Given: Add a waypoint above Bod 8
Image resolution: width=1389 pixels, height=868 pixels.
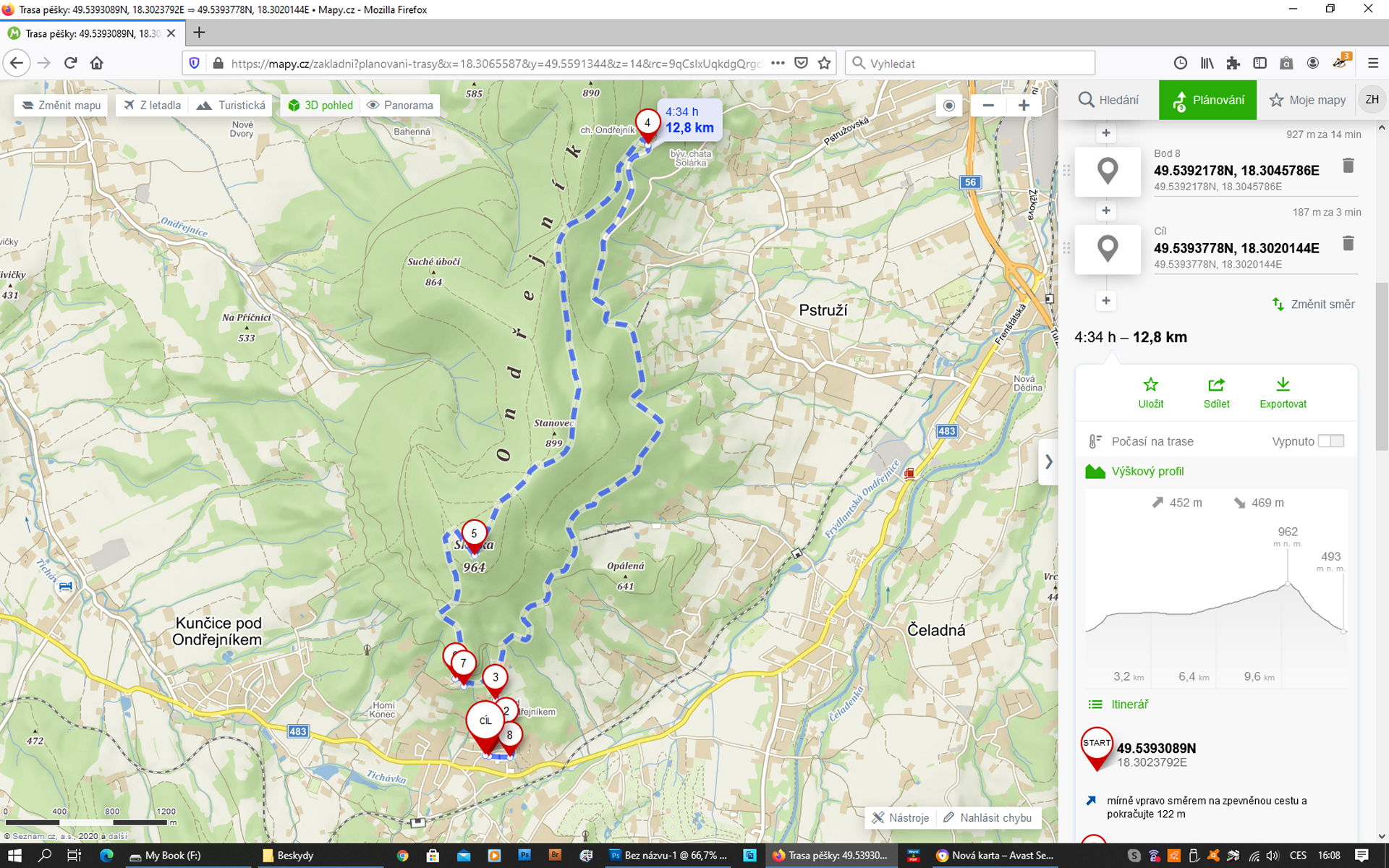Looking at the screenshot, I should pos(1105,133).
